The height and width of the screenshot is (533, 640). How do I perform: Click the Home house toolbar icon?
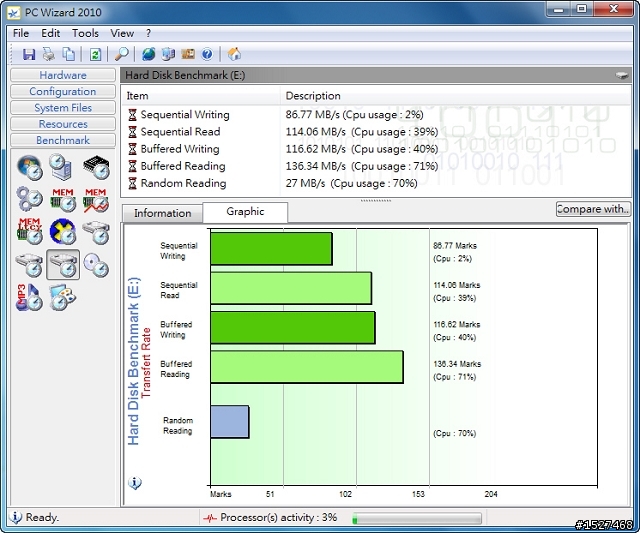pyautogui.click(x=234, y=54)
